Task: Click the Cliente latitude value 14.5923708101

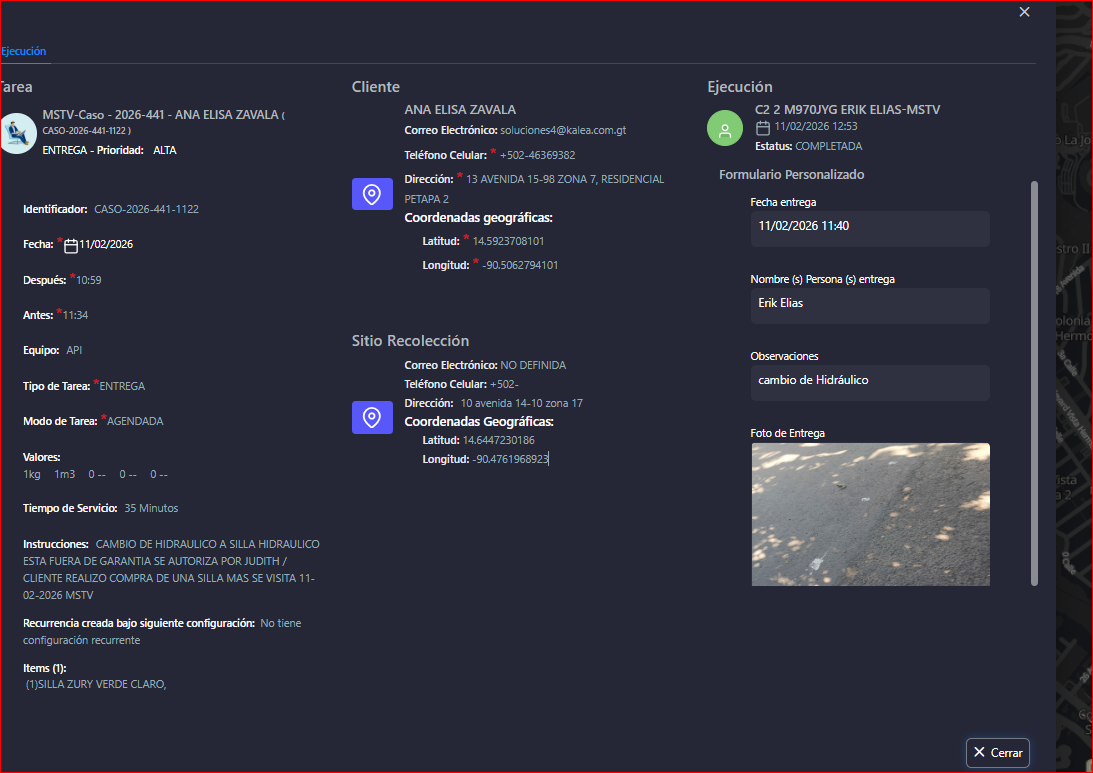Action: click(508, 241)
